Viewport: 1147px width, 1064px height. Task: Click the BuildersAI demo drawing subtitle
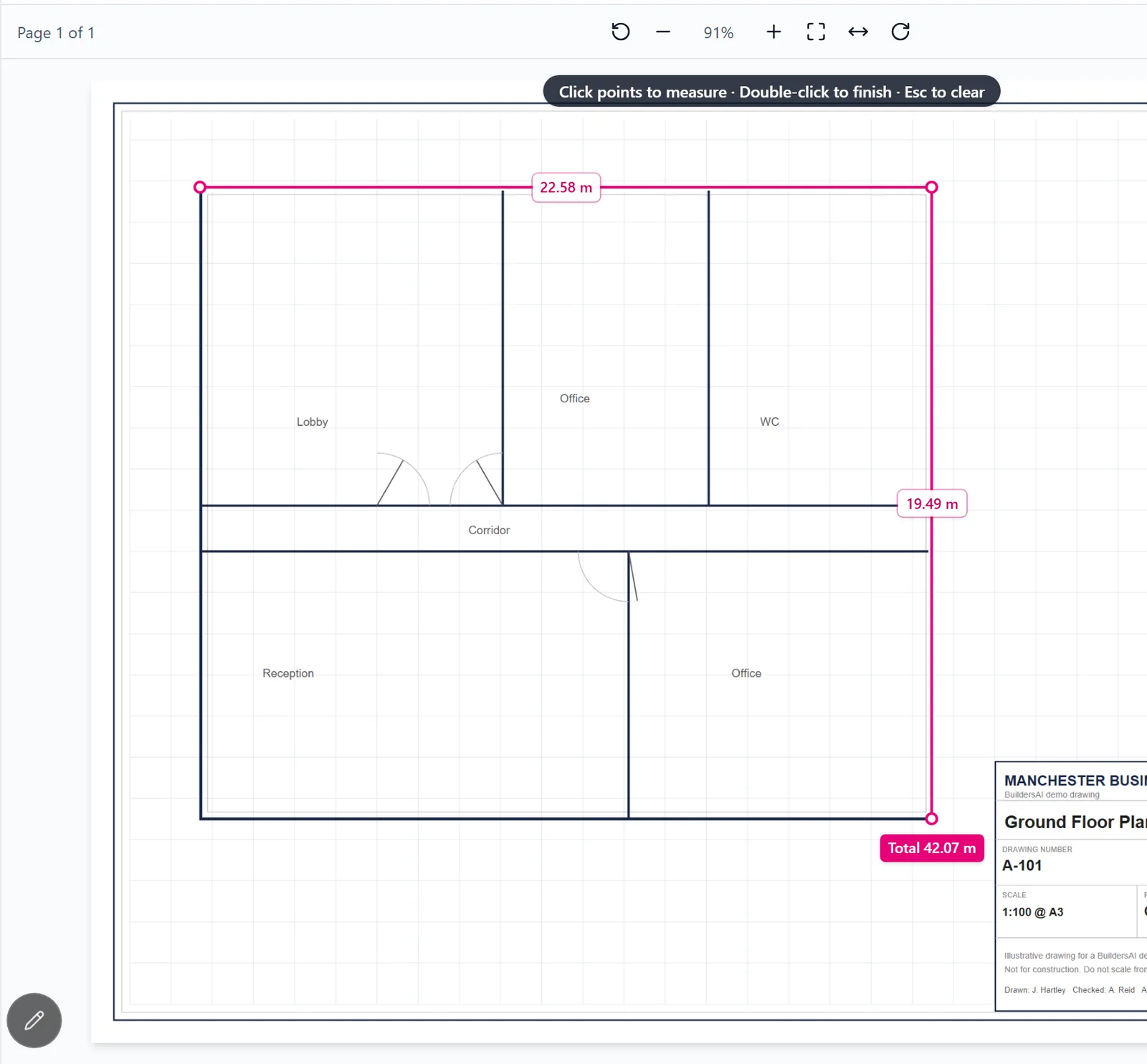(1052, 794)
